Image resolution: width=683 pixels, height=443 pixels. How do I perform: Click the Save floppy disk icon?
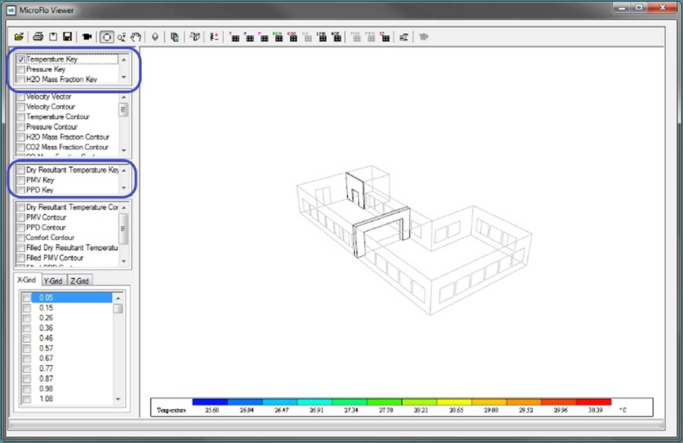coord(67,37)
